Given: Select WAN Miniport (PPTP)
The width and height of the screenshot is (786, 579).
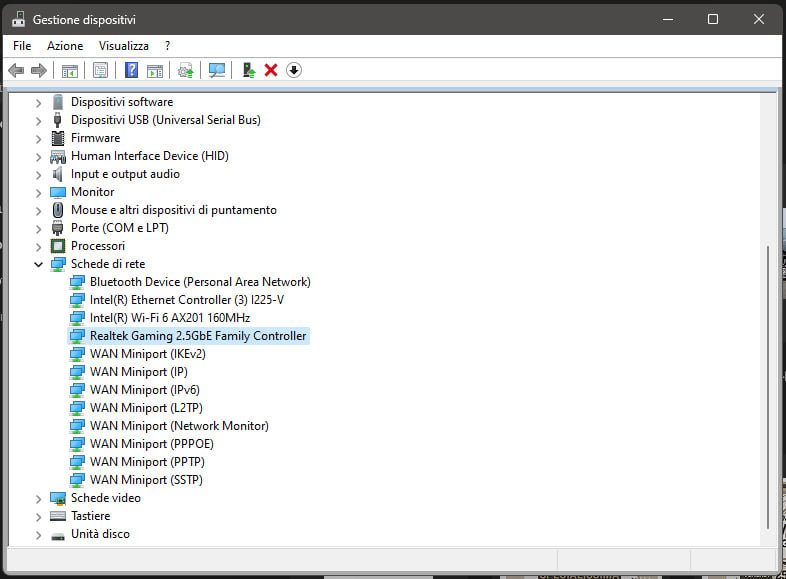Looking at the screenshot, I should (147, 462).
